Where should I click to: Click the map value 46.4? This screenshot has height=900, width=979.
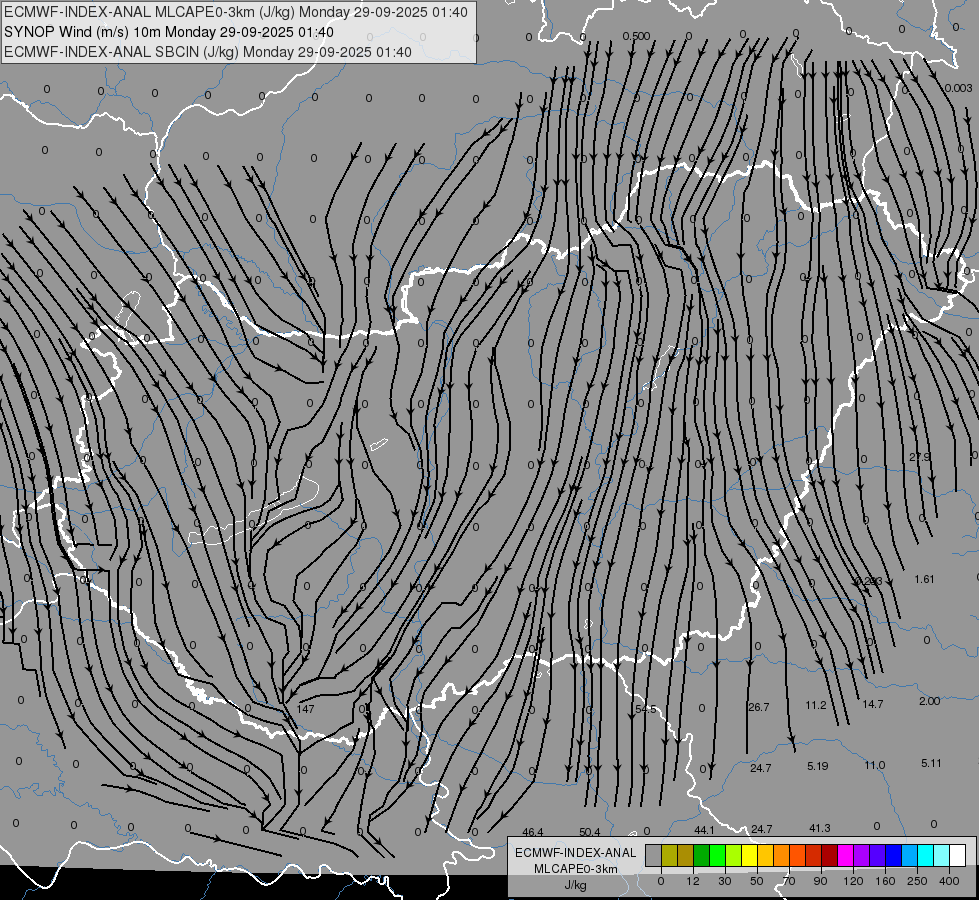click(533, 832)
